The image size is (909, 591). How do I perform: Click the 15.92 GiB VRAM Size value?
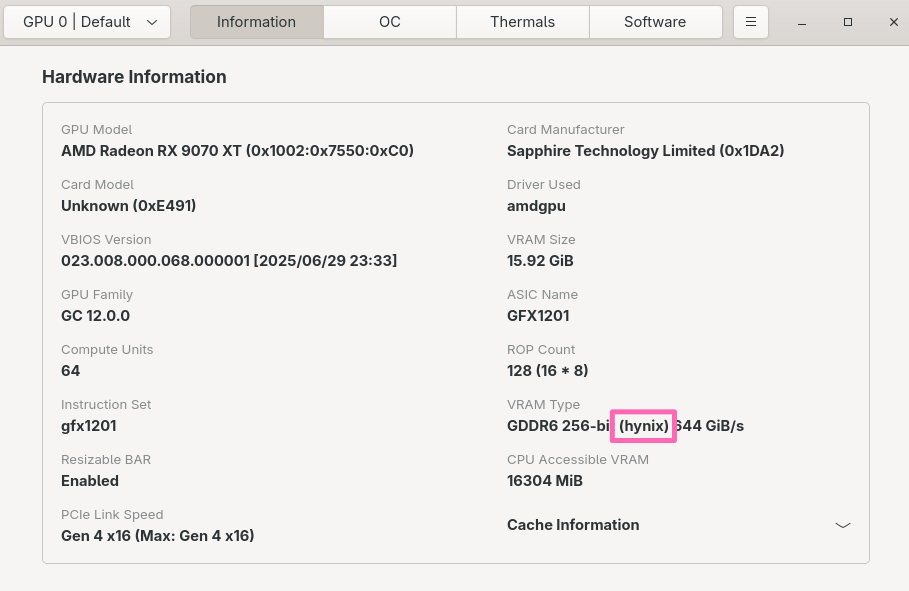coord(540,260)
